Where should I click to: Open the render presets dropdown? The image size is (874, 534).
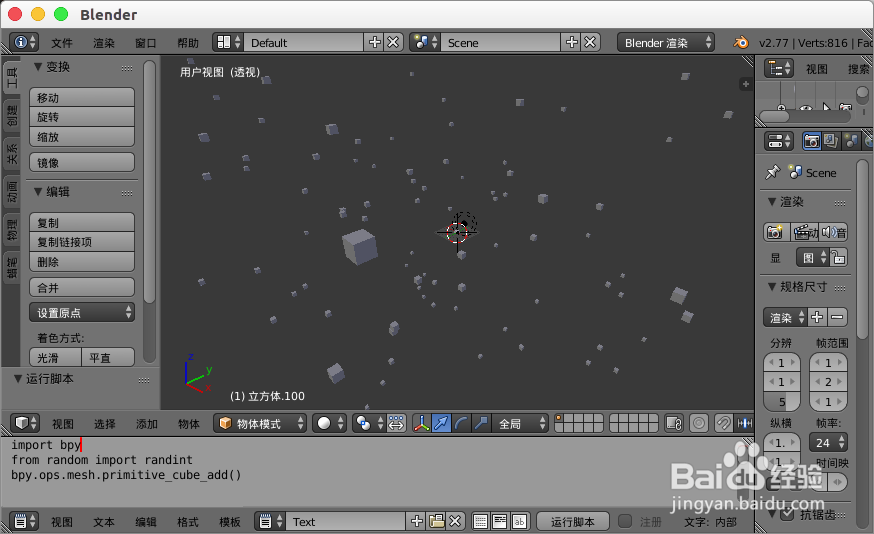pos(785,317)
